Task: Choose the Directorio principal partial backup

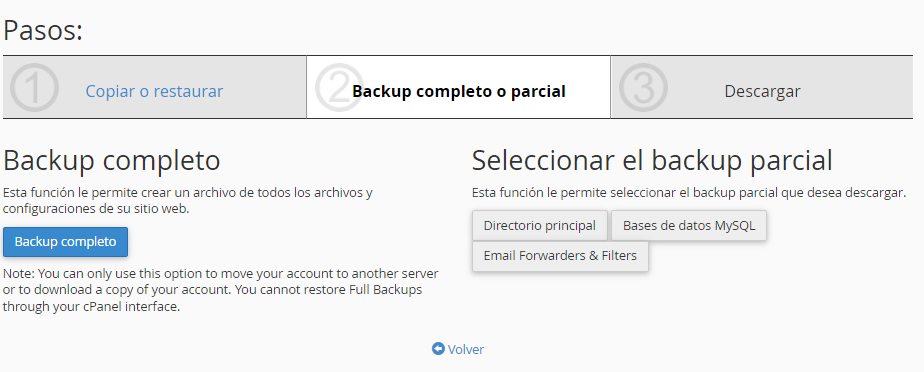Action: pos(540,226)
